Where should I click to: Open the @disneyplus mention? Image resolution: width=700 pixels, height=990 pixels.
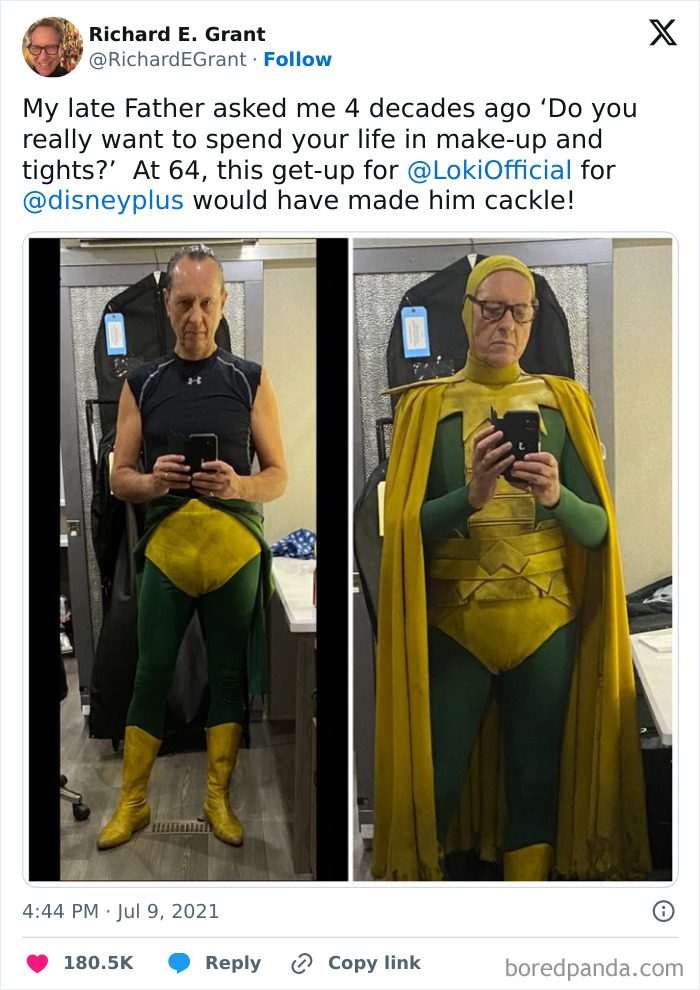[104, 201]
